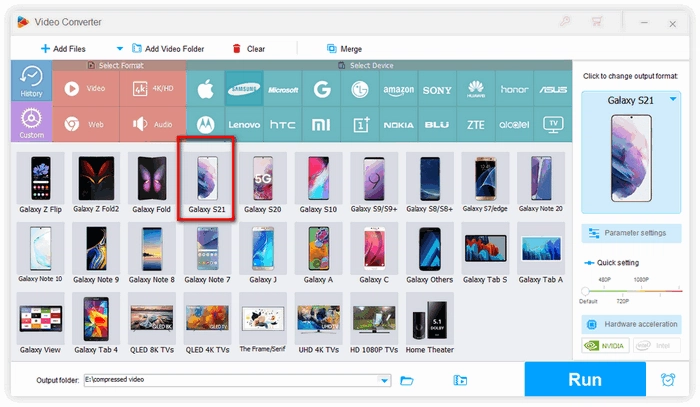
Task: Click the video folder icon beside output path
Action: [x=460, y=380]
